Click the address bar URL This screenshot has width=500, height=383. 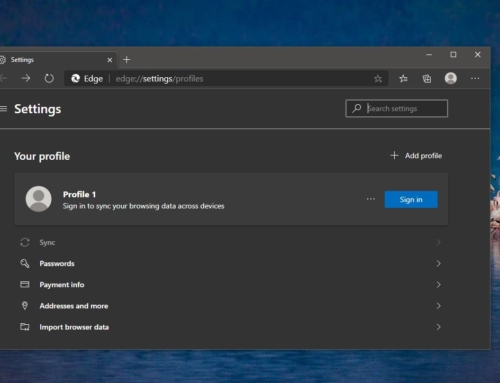[x=159, y=79]
